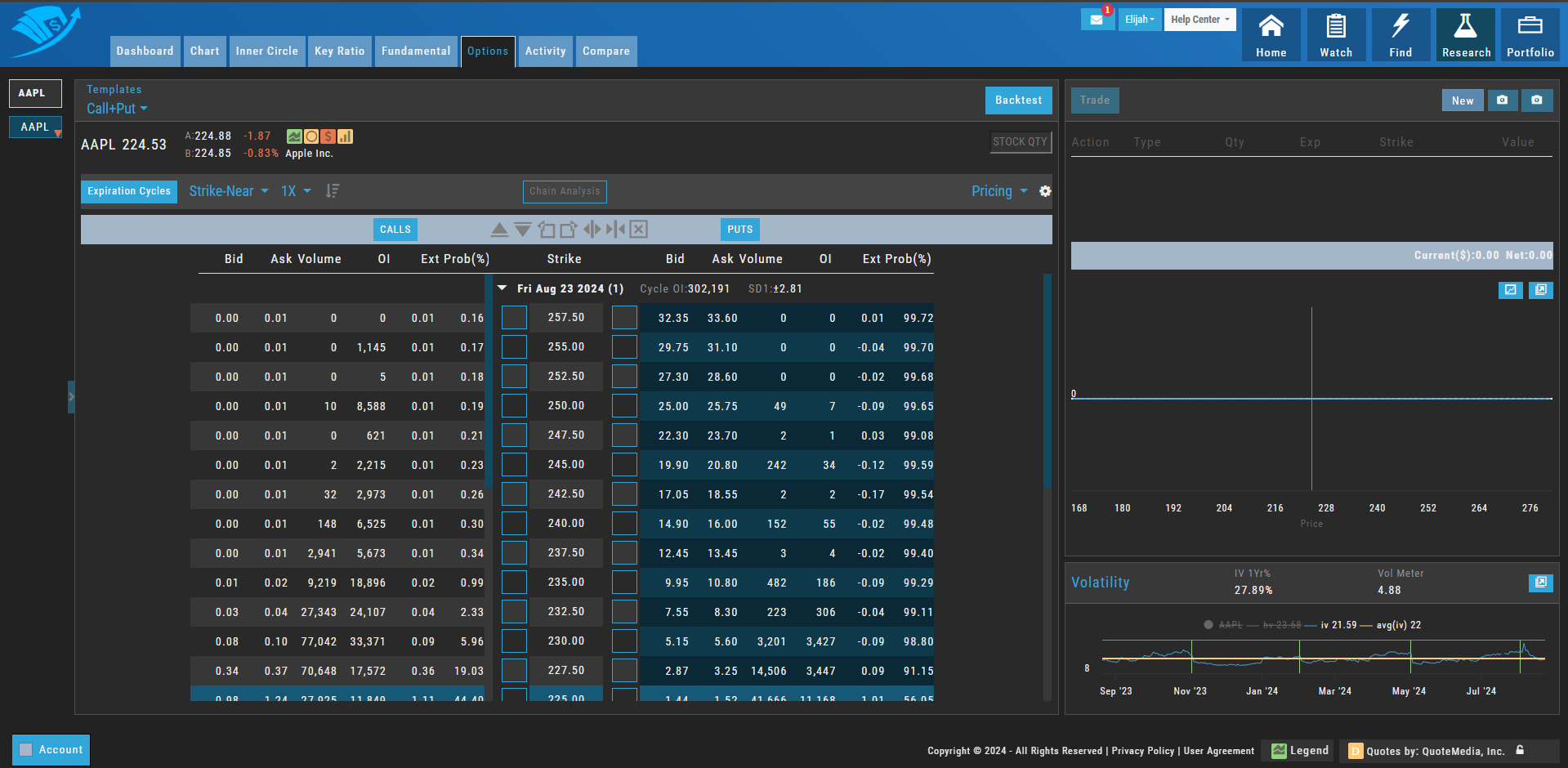This screenshot has height=768, width=1568.
Task: Open the mail inbox envelope icon
Action: click(x=1097, y=20)
